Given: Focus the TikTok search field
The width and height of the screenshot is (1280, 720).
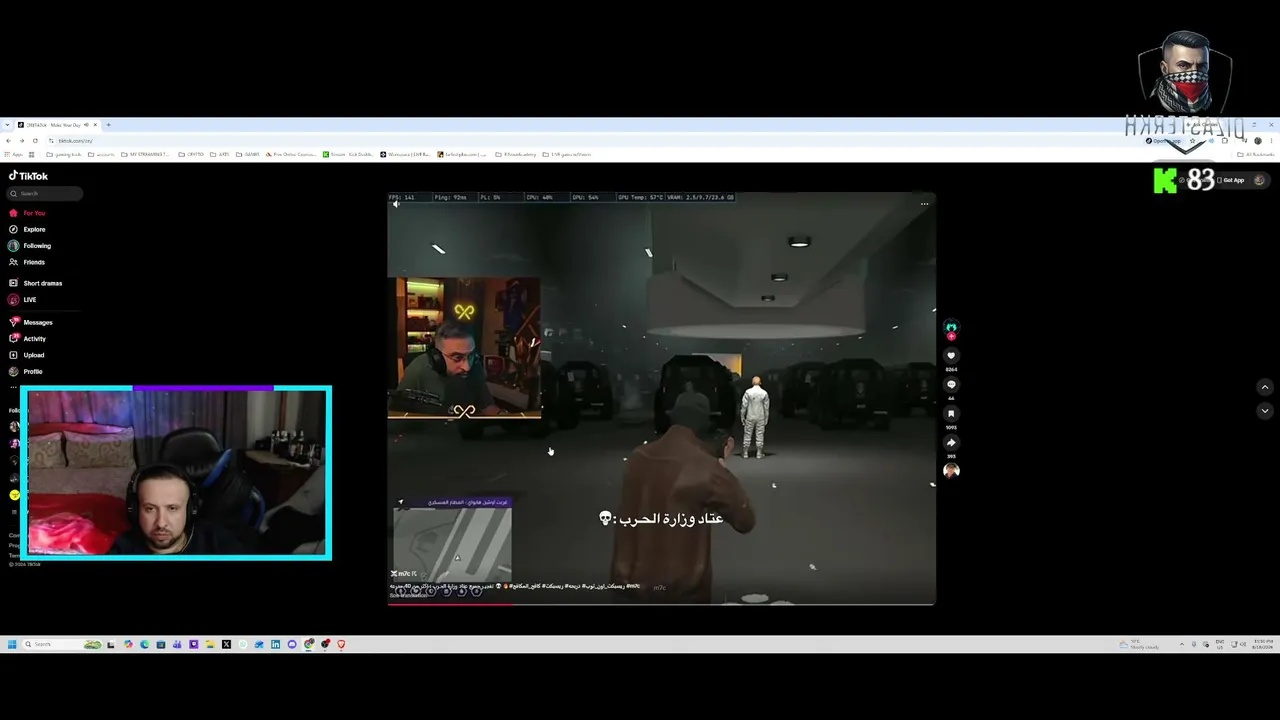Looking at the screenshot, I should (46, 194).
